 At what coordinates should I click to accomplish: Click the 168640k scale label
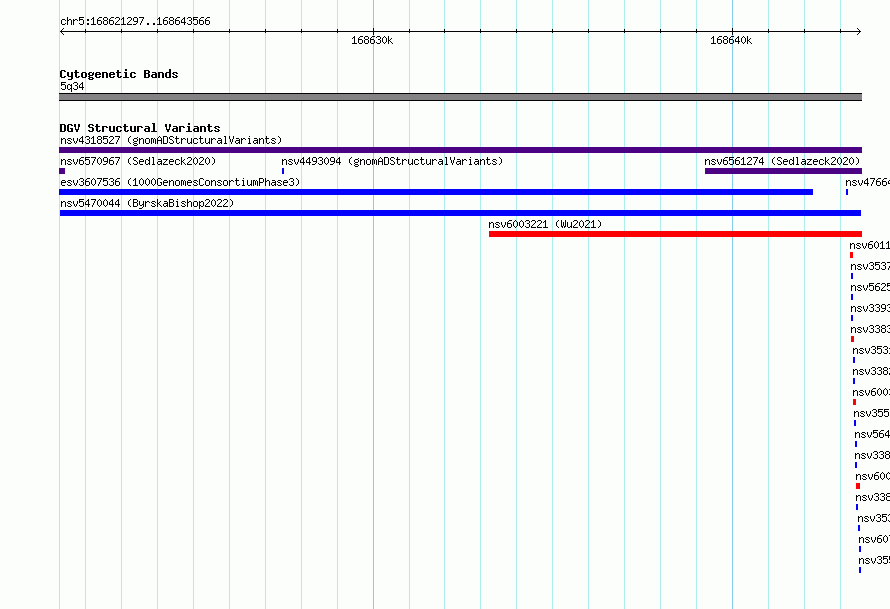pos(731,40)
